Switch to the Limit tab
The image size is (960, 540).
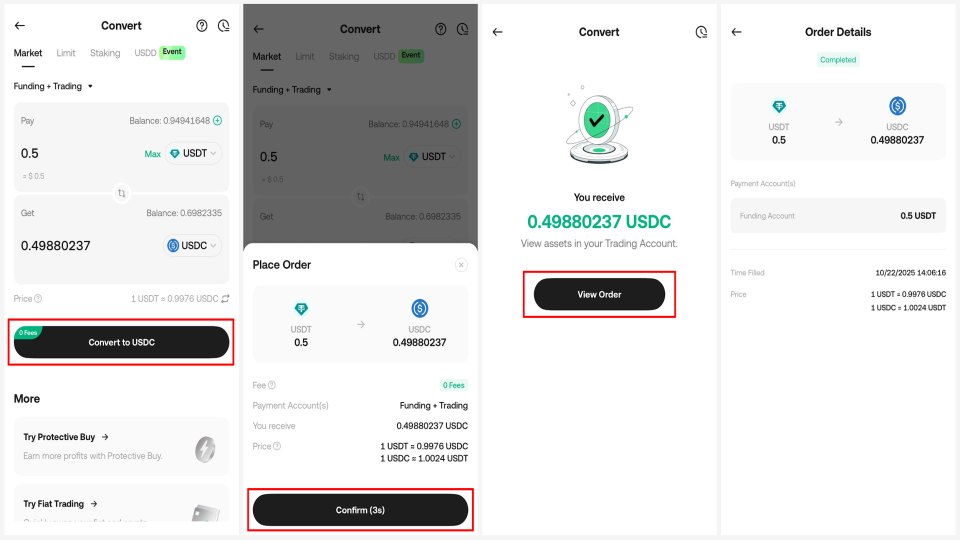(66, 53)
